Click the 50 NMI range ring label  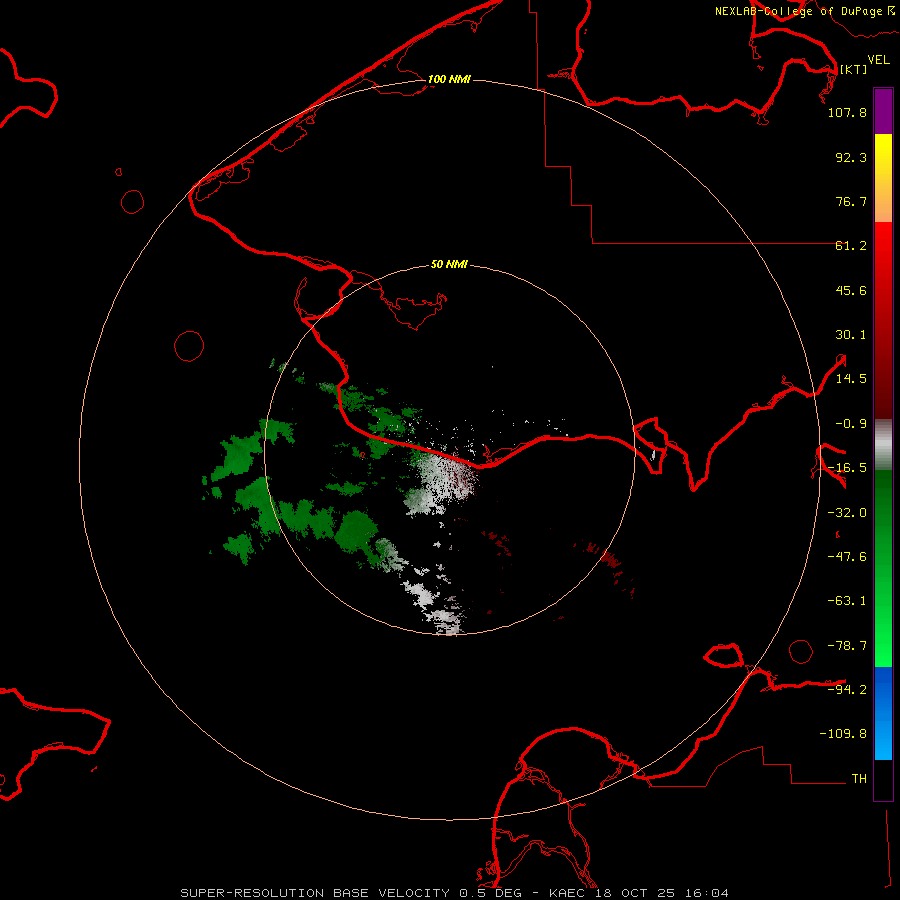point(449,265)
